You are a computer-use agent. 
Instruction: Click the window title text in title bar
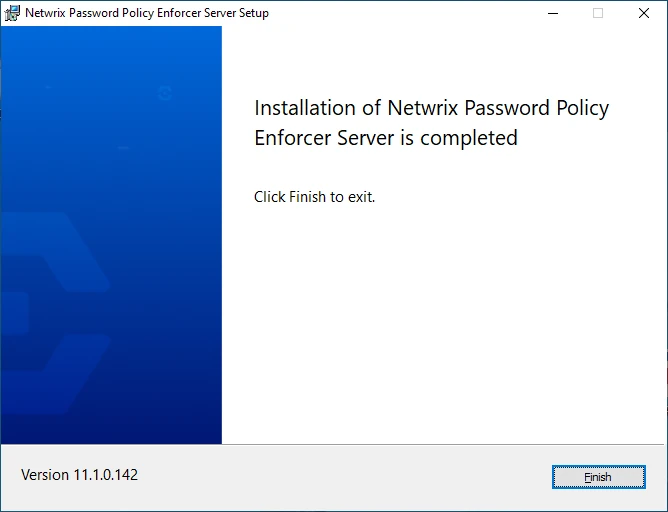pos(147,13)
